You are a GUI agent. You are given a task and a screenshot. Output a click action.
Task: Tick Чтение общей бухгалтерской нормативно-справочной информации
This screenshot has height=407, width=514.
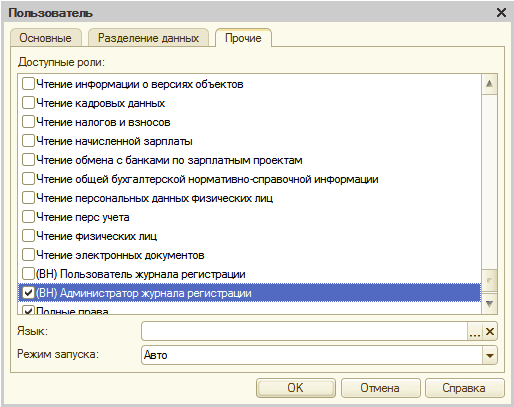(28, 179)
